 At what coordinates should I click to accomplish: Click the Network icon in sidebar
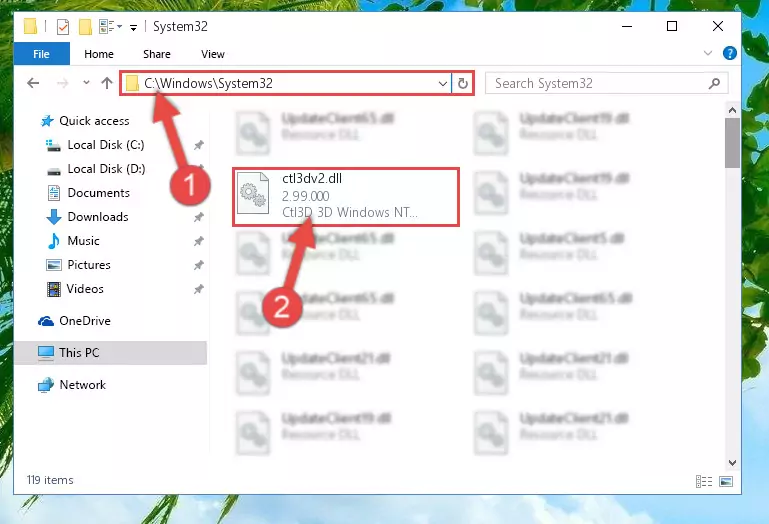(46, 385)
